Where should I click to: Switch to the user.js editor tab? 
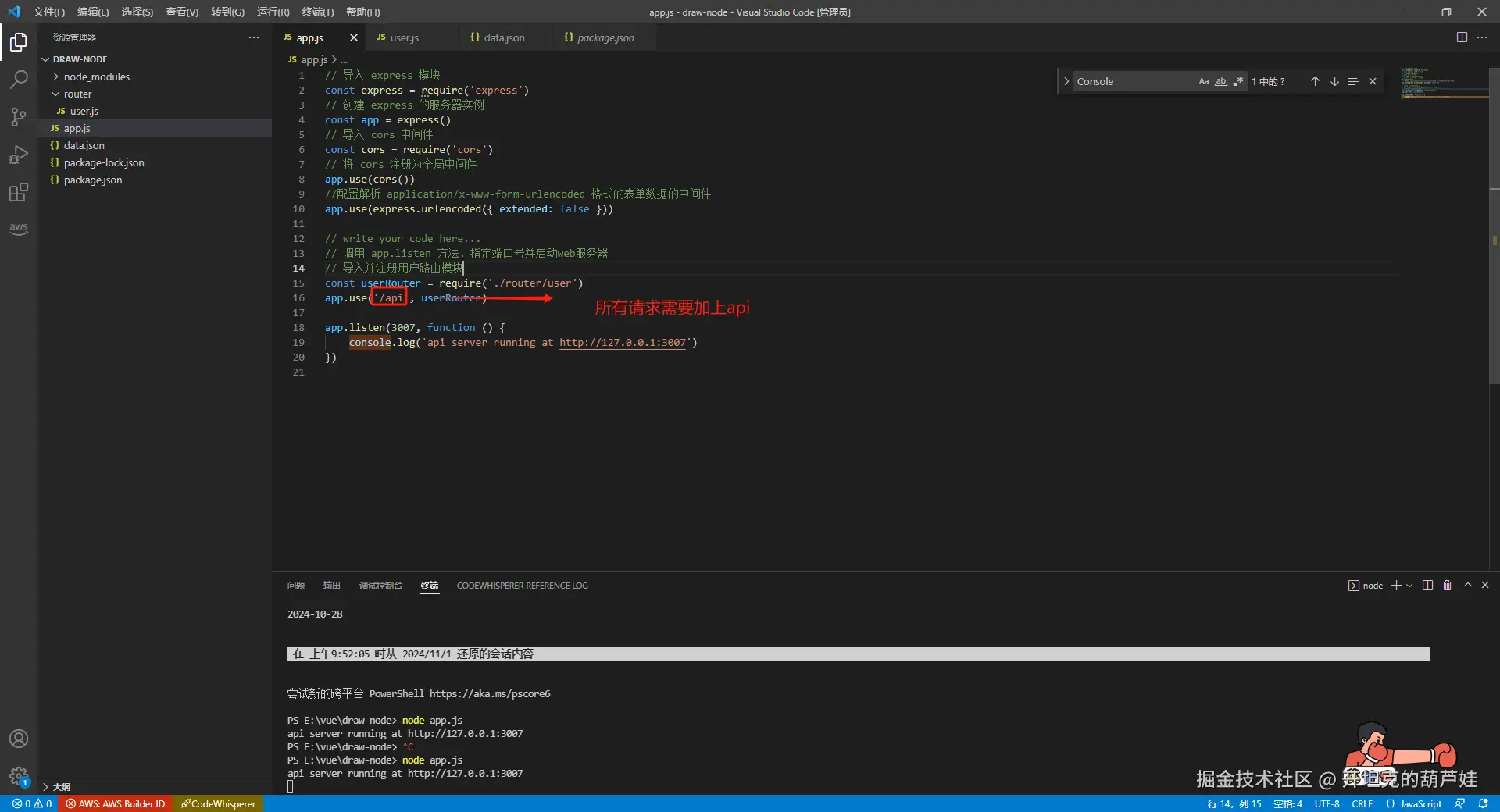(x=412, y=37)
